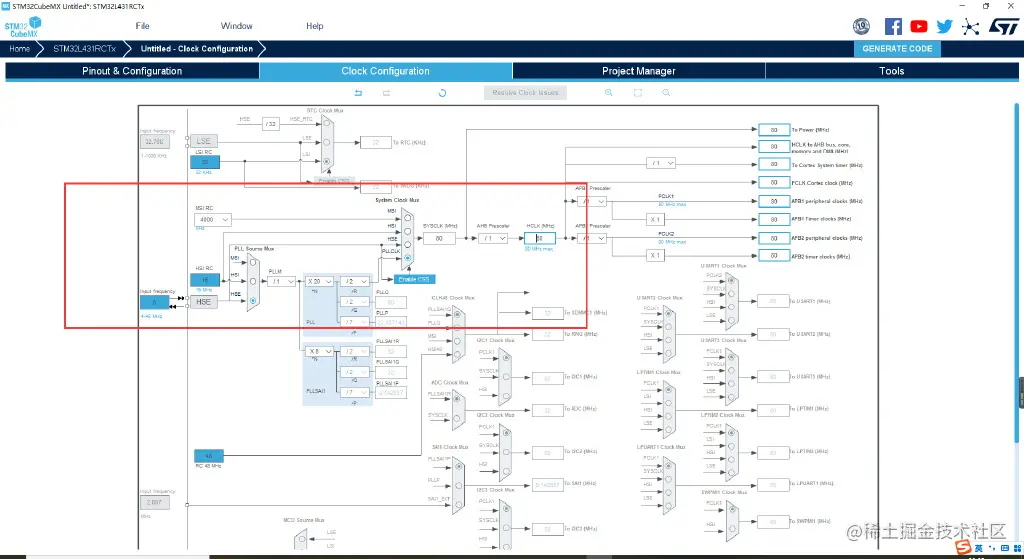Select HSE in the System Clock Mux
Image resolution: width=1024 pixels, height=559 pixels.
pyautogui.click(x=408, y=245)
